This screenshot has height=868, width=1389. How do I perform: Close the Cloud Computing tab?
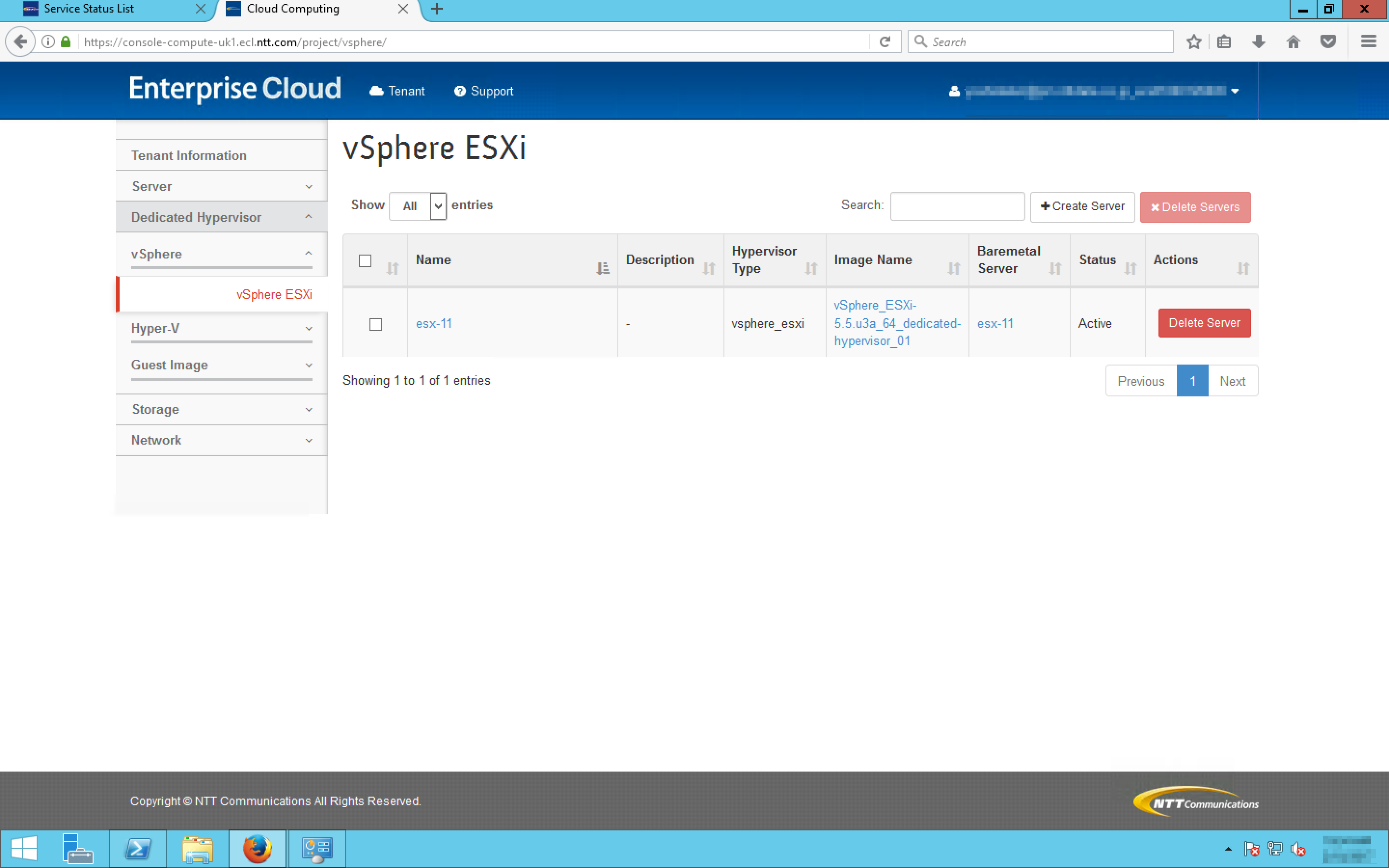click(x=403, y=9)
